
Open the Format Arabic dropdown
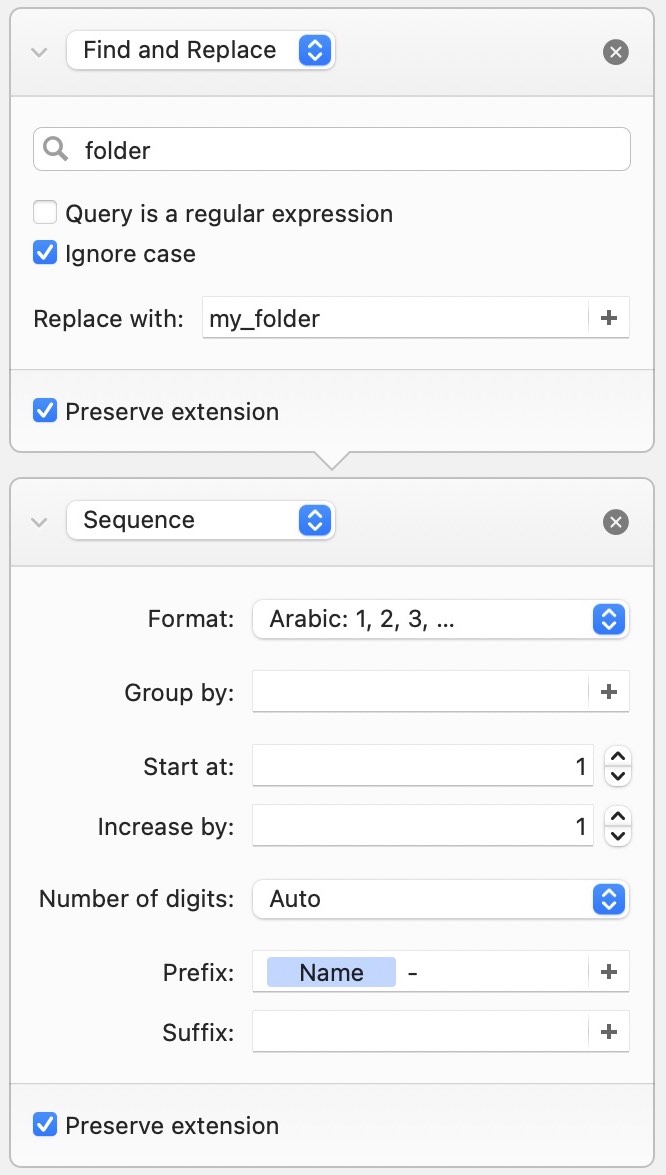click(x=441, y=619)
